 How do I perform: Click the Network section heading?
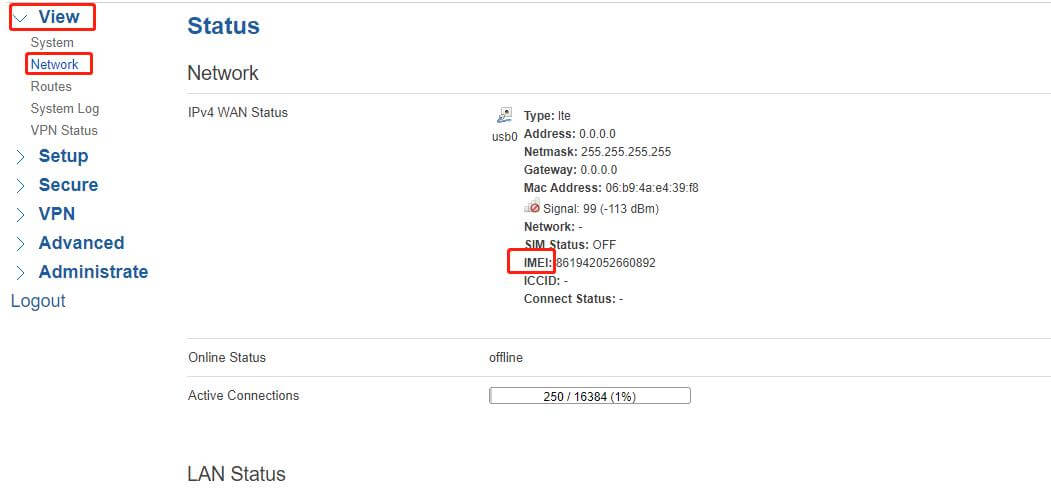coord(223,73)
